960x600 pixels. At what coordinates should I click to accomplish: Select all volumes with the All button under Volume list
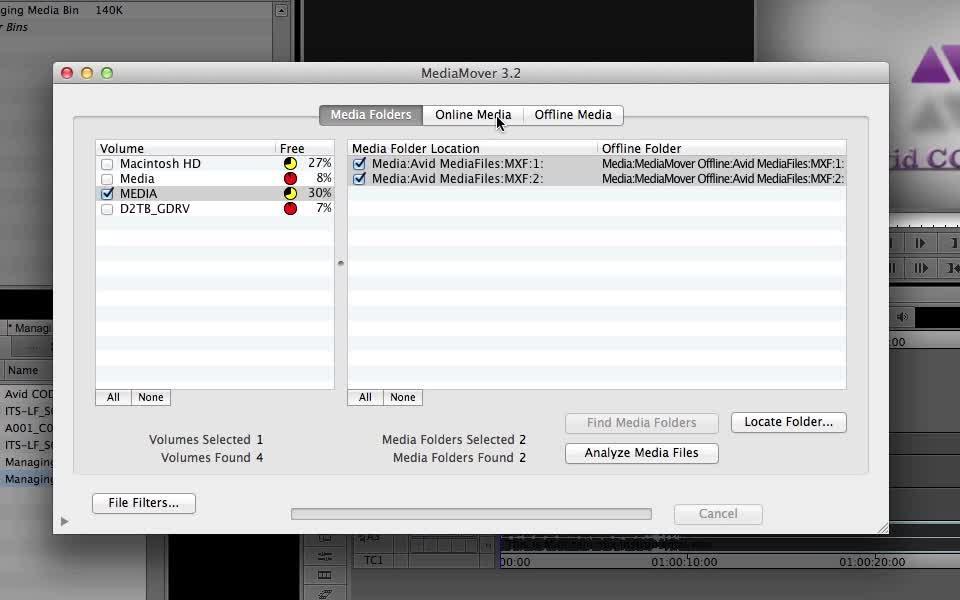[113, 397]
